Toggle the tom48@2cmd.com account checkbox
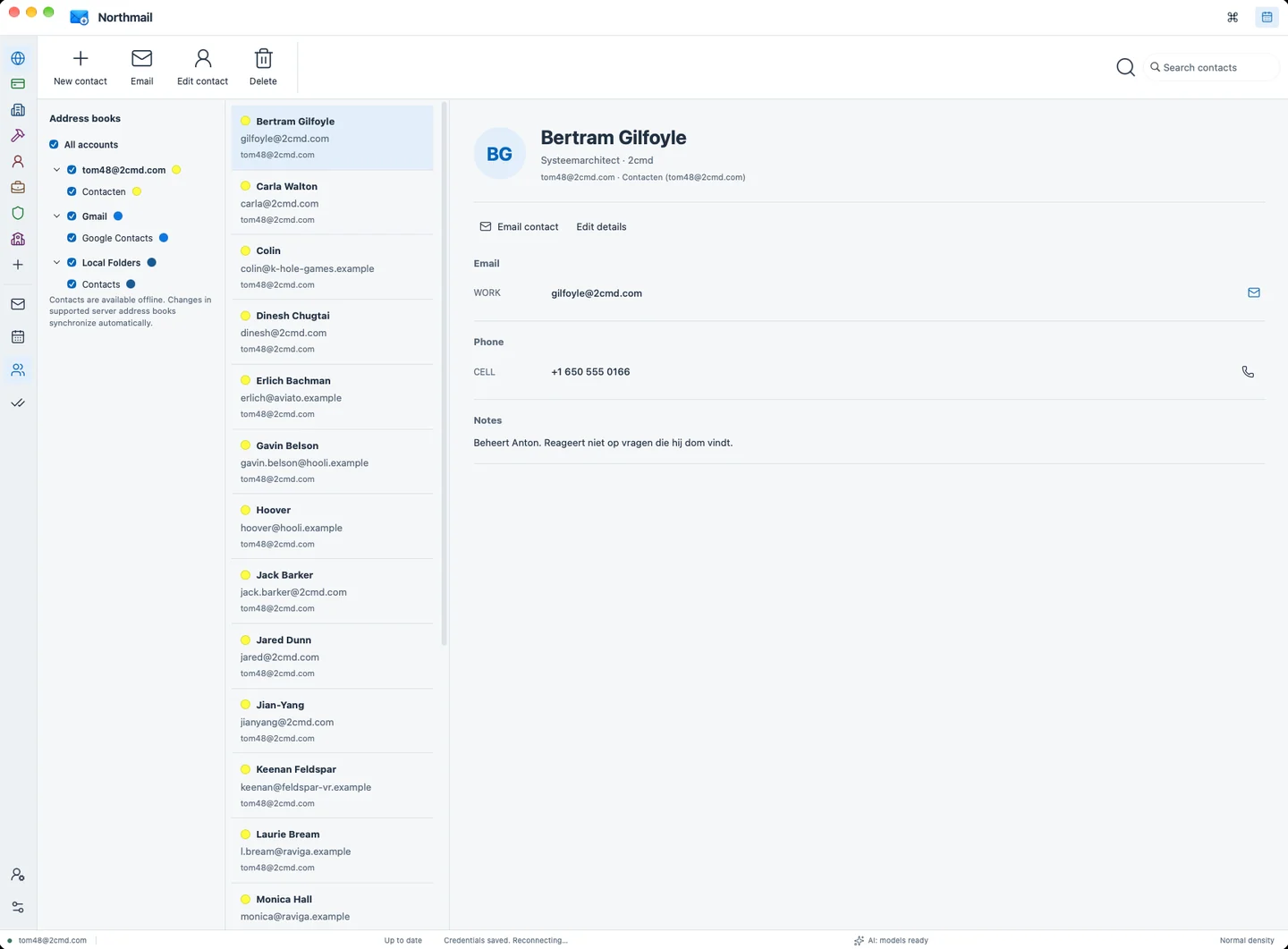The height and width of the screenshot is (949, 1288). 72,169
